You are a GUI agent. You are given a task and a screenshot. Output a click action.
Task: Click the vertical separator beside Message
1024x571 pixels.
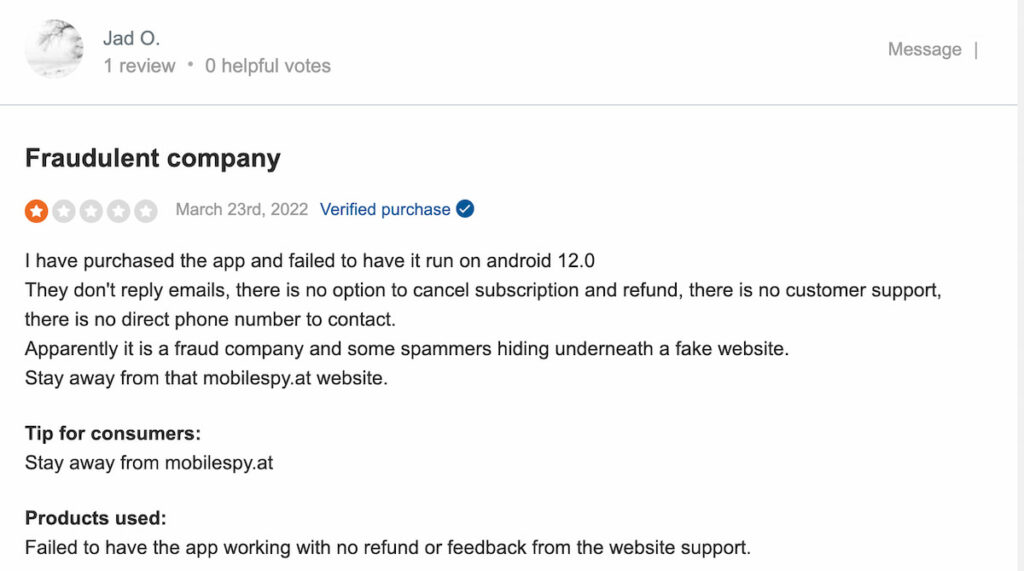[x=976, y=50]
